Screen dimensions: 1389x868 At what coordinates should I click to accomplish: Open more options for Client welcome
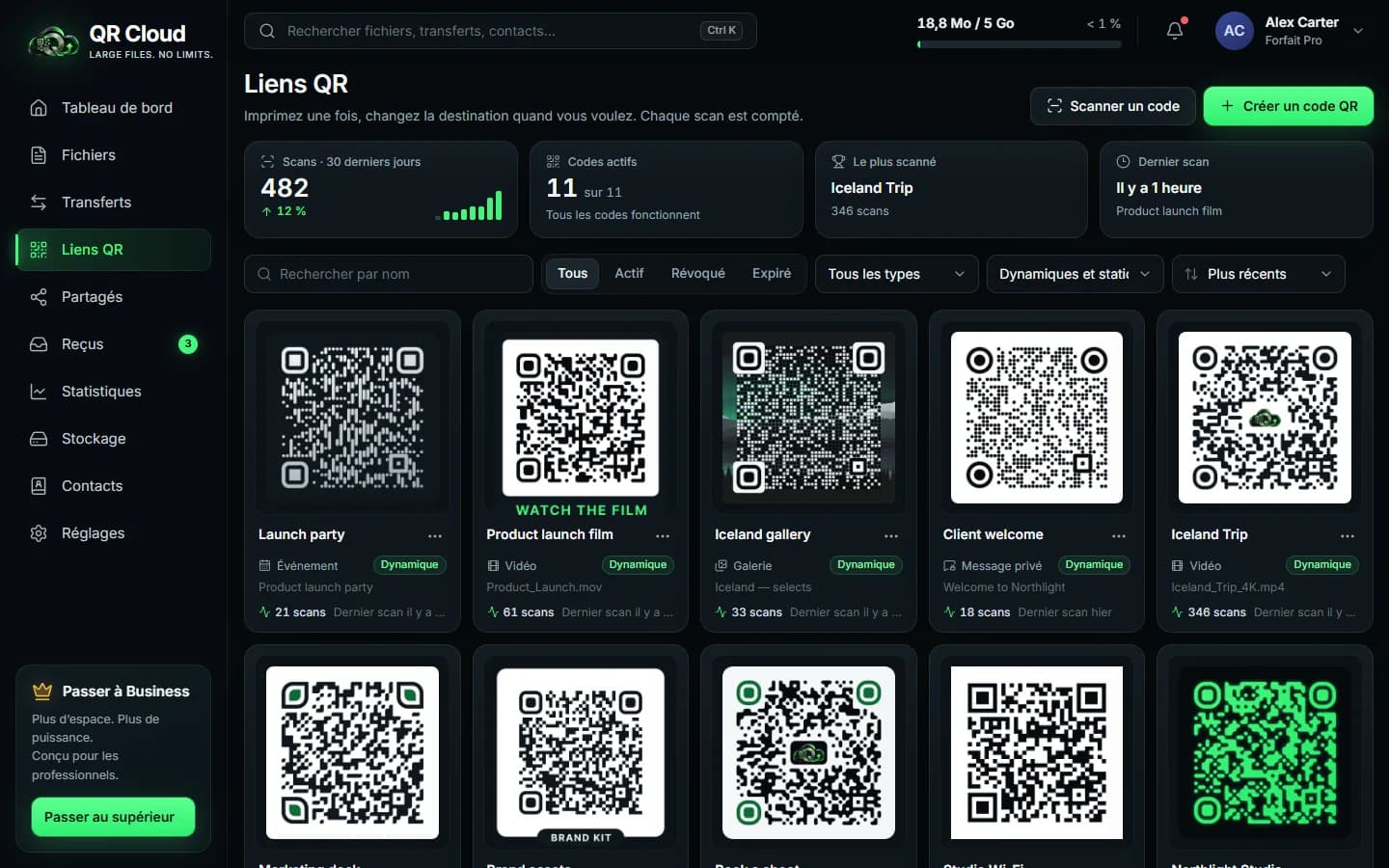click(x=1119, y=535)
